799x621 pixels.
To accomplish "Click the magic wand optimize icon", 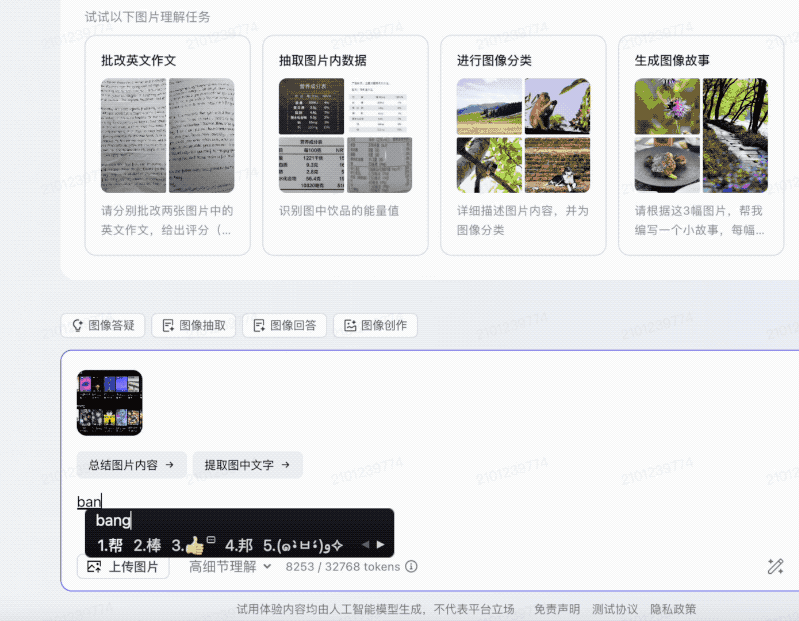I will [x=775, y=566].
